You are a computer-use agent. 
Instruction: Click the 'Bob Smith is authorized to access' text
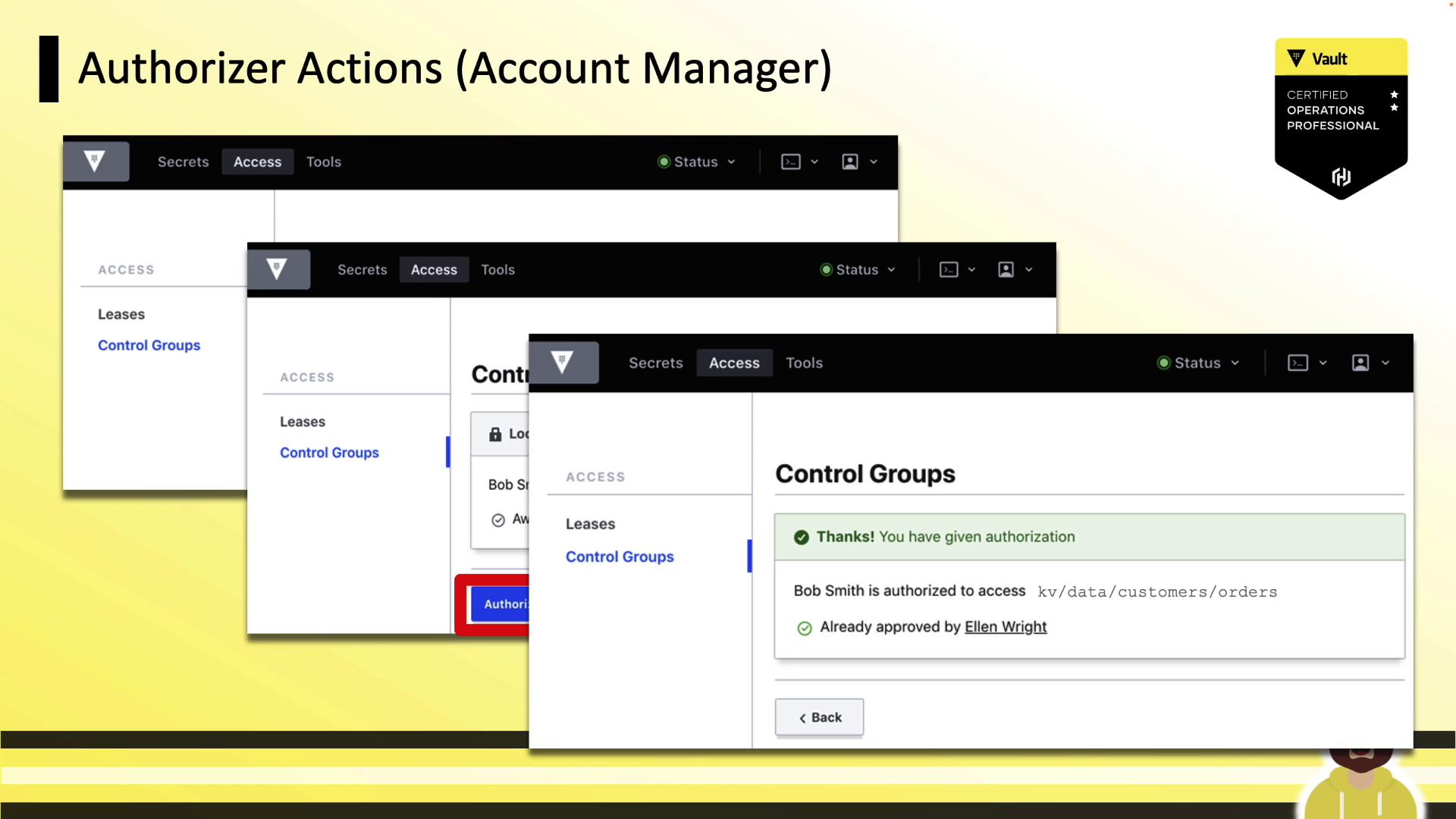point(909,591)
